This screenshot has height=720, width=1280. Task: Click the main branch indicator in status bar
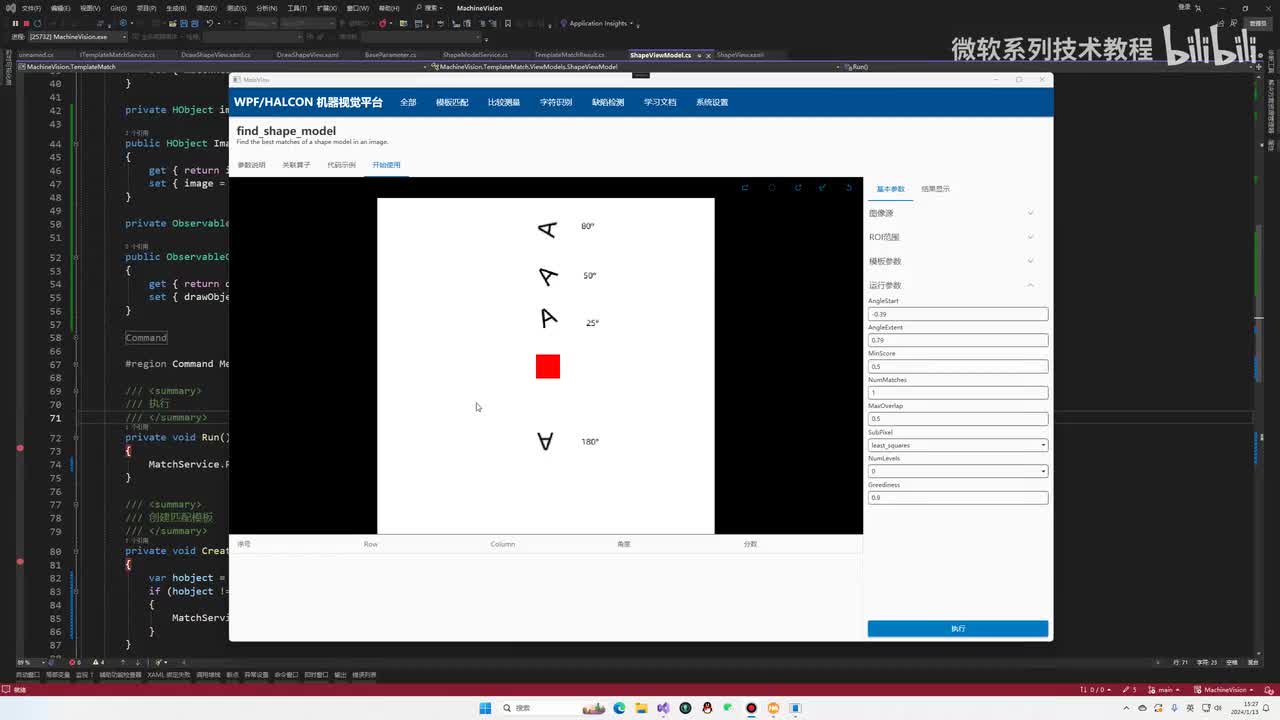(x=1162, y=689)
